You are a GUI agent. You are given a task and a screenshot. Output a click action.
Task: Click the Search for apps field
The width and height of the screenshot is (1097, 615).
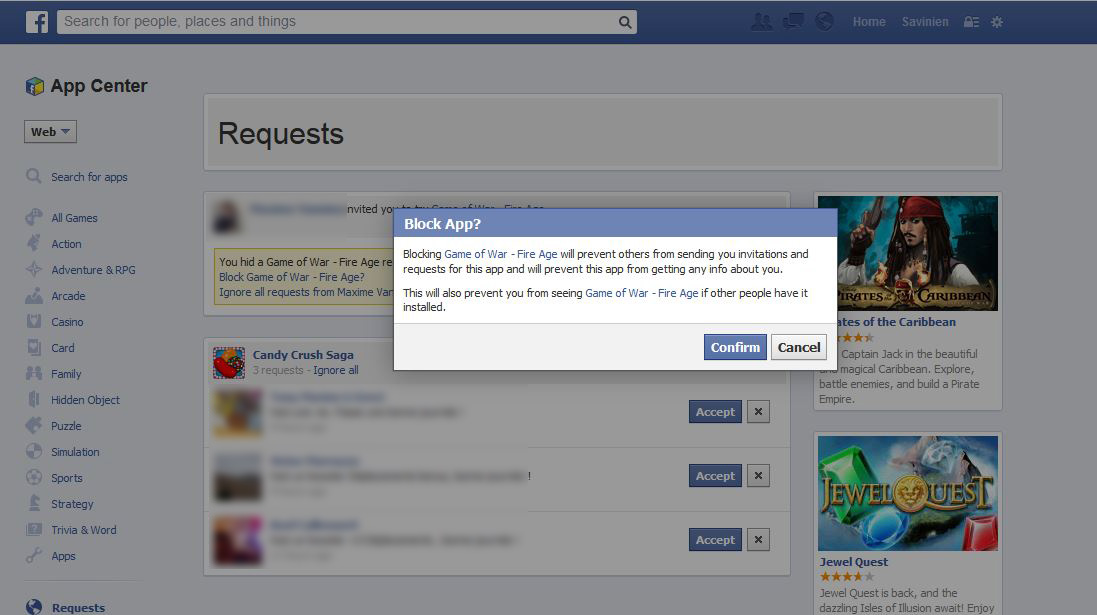90,177
